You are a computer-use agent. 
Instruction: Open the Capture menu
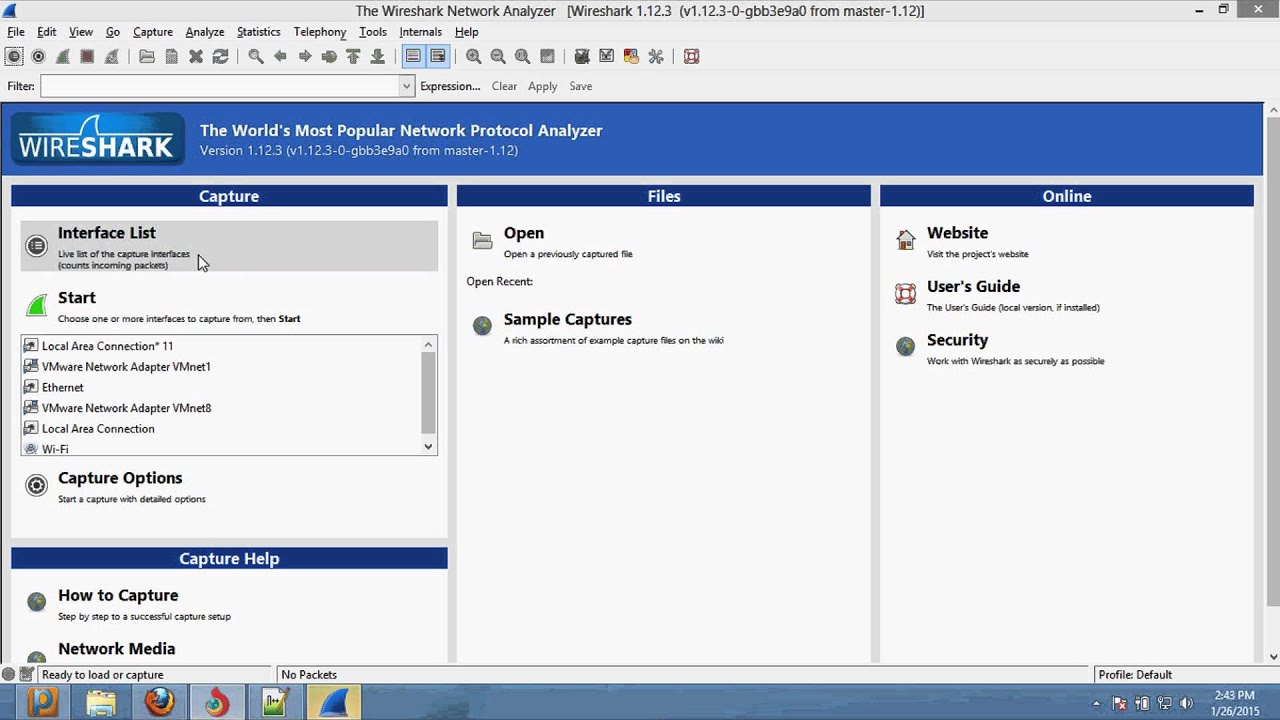pyautogui.click(x=153, y=32)
